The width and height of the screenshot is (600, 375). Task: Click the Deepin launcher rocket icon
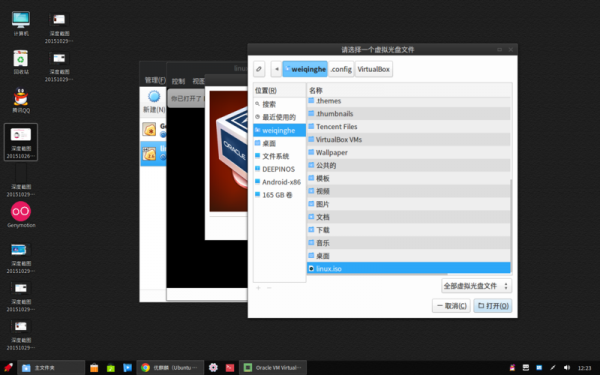pyautogui.click(x=8, y=368)
